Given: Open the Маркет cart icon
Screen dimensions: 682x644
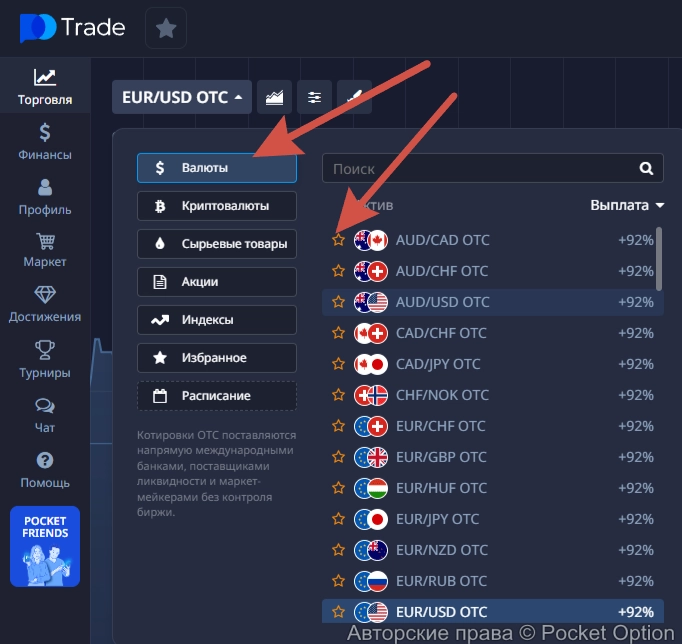Looking at the screenshot, I should tap(45, 250).
